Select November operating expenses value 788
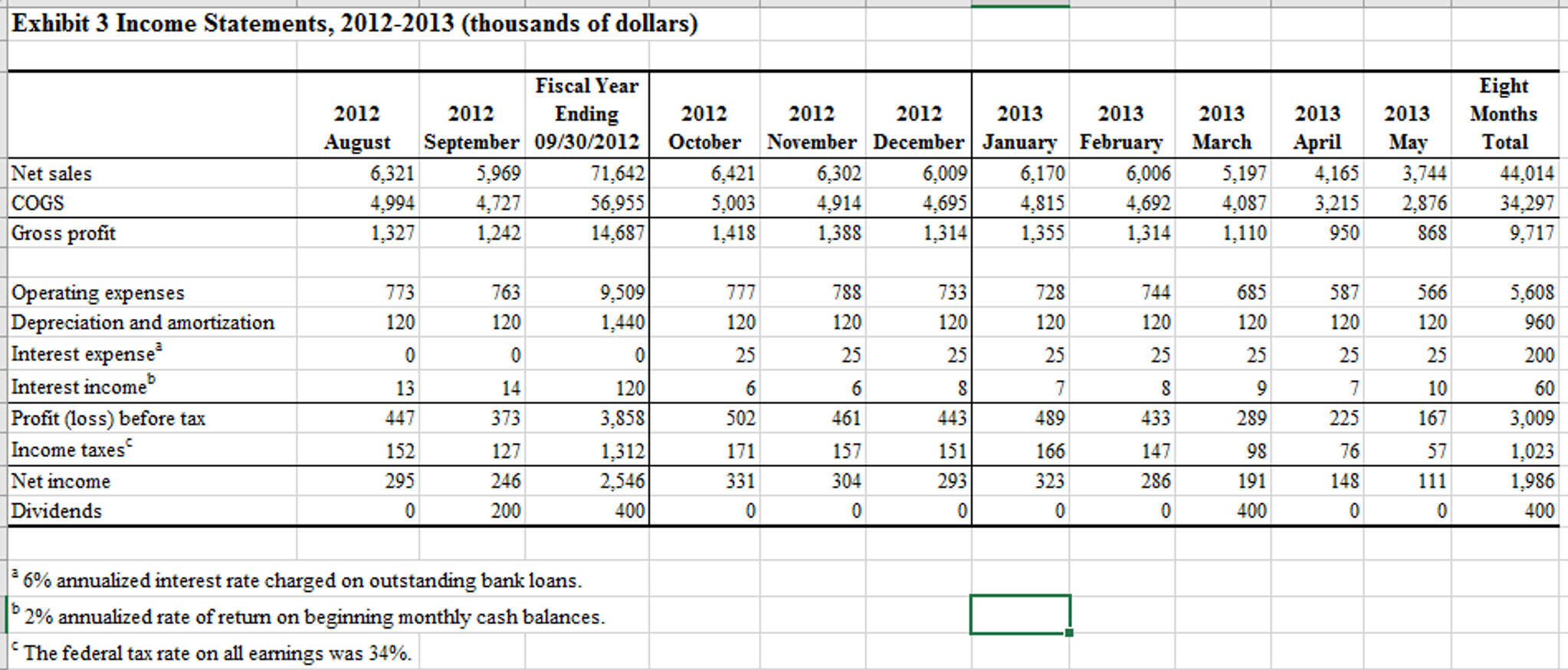The image size is (1568, 670). (x=847, y=293)
